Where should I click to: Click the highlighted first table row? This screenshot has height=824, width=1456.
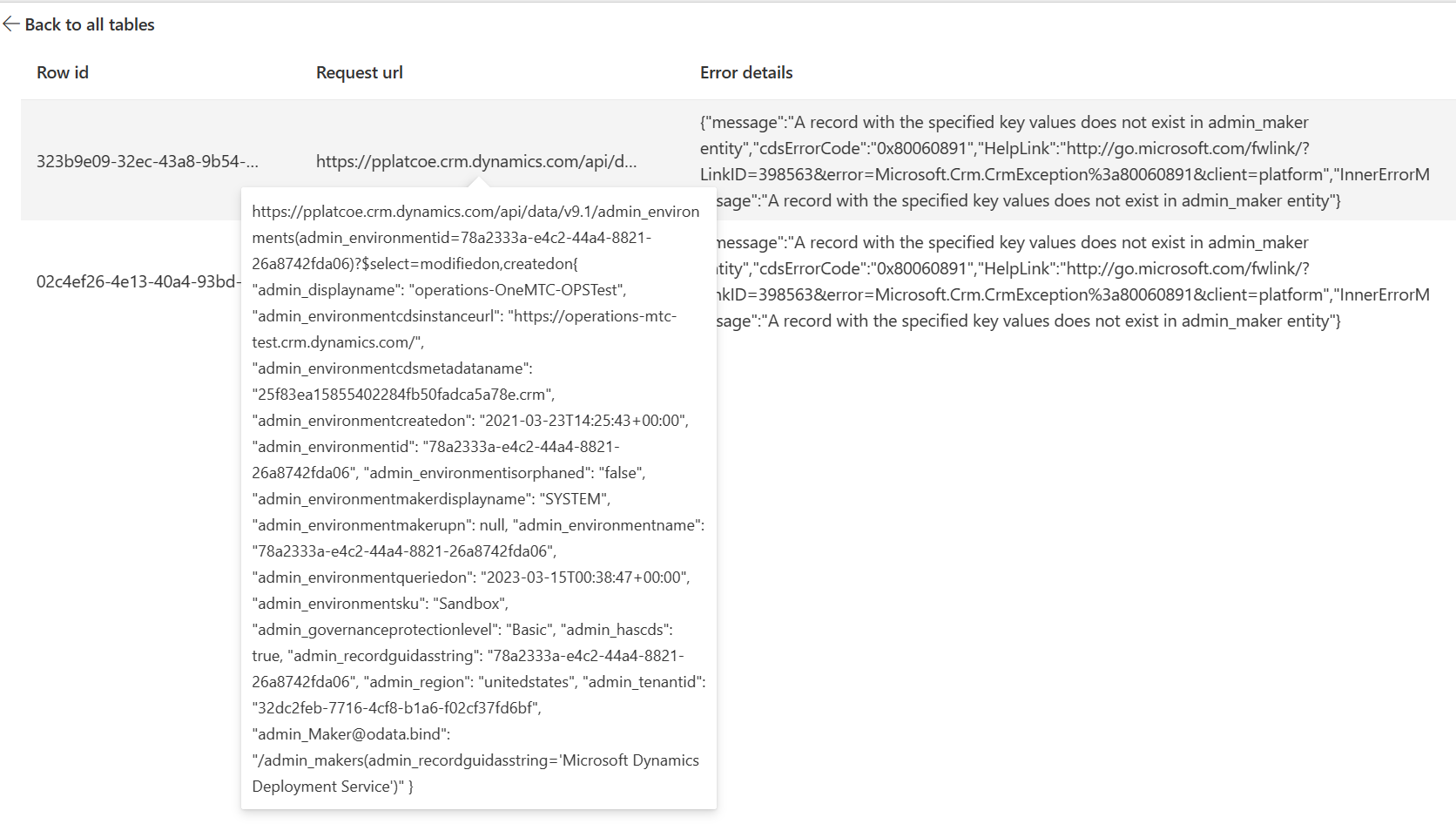pos(348,161)
